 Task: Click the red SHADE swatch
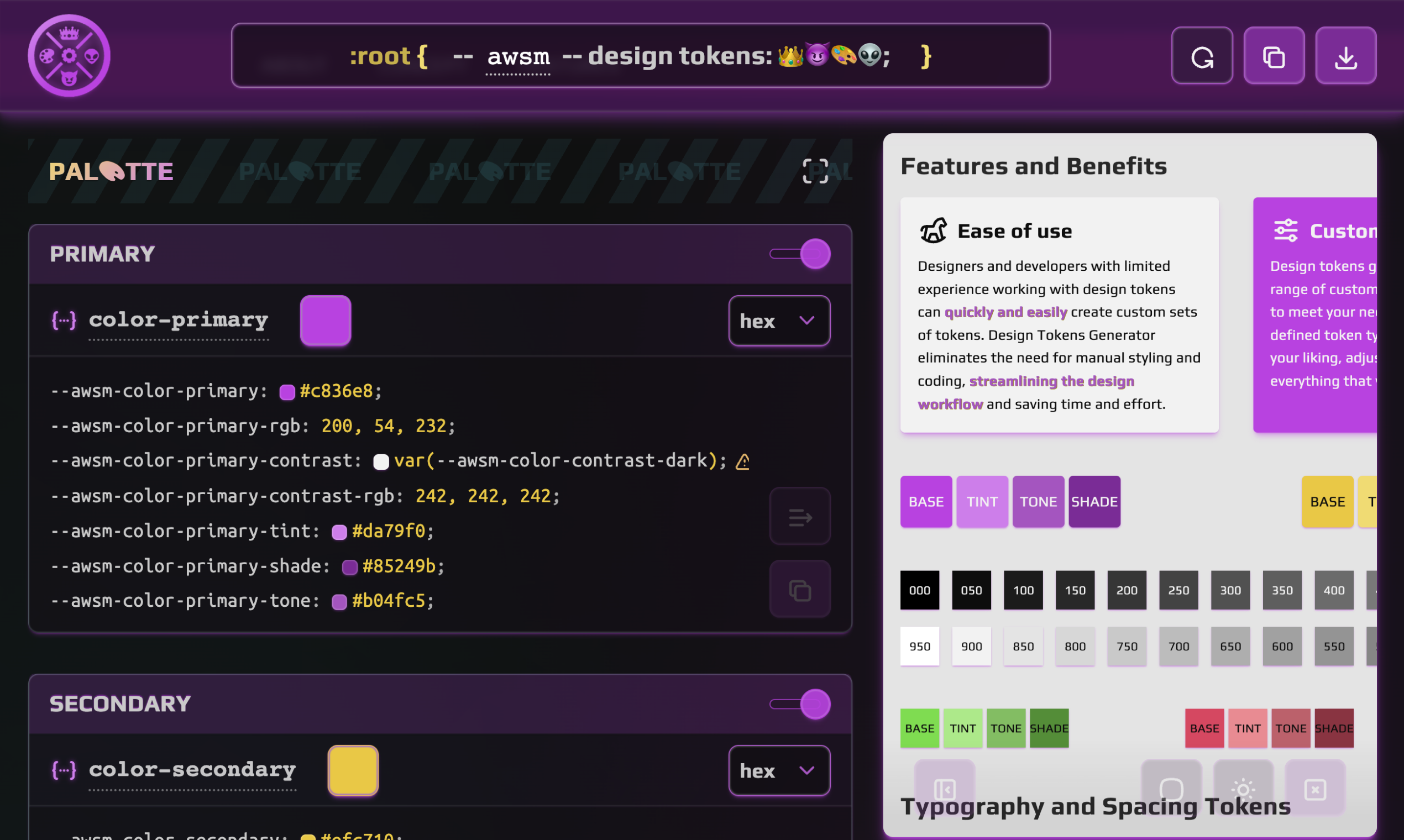pos(1334,728)
